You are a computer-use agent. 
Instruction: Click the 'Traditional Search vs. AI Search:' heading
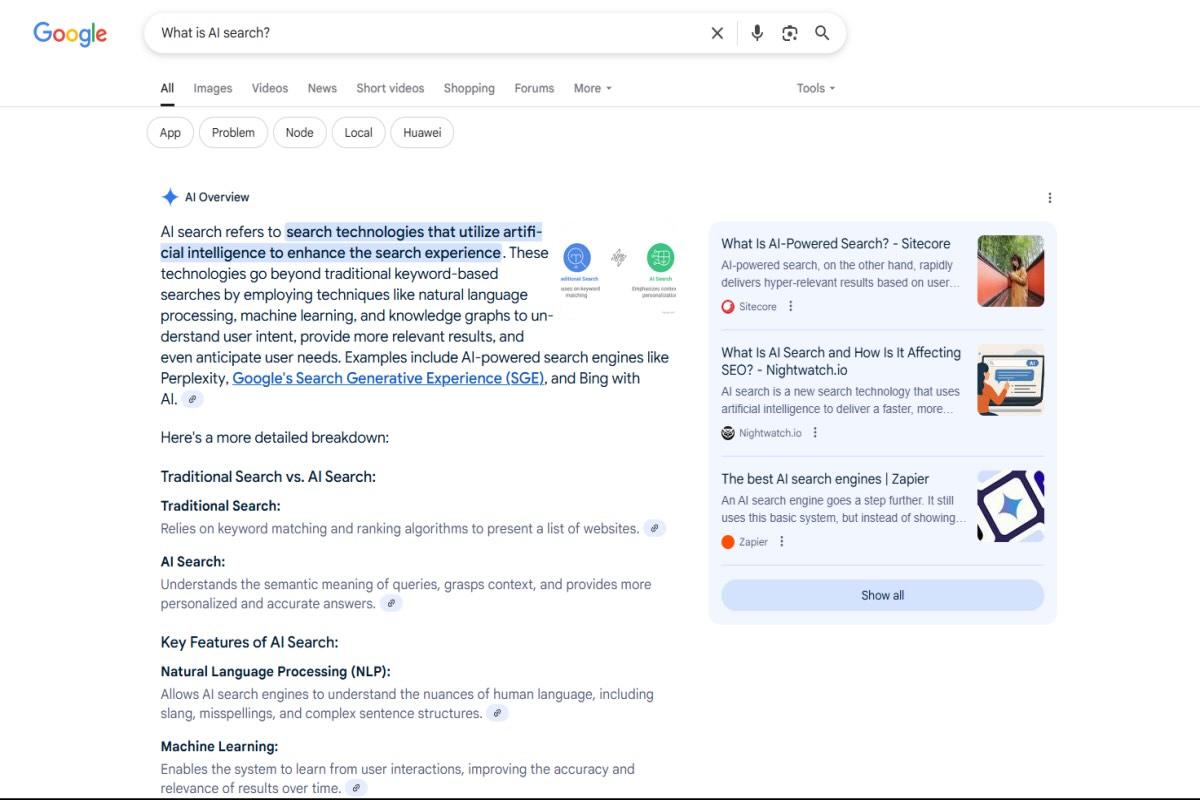pos(268,476)
